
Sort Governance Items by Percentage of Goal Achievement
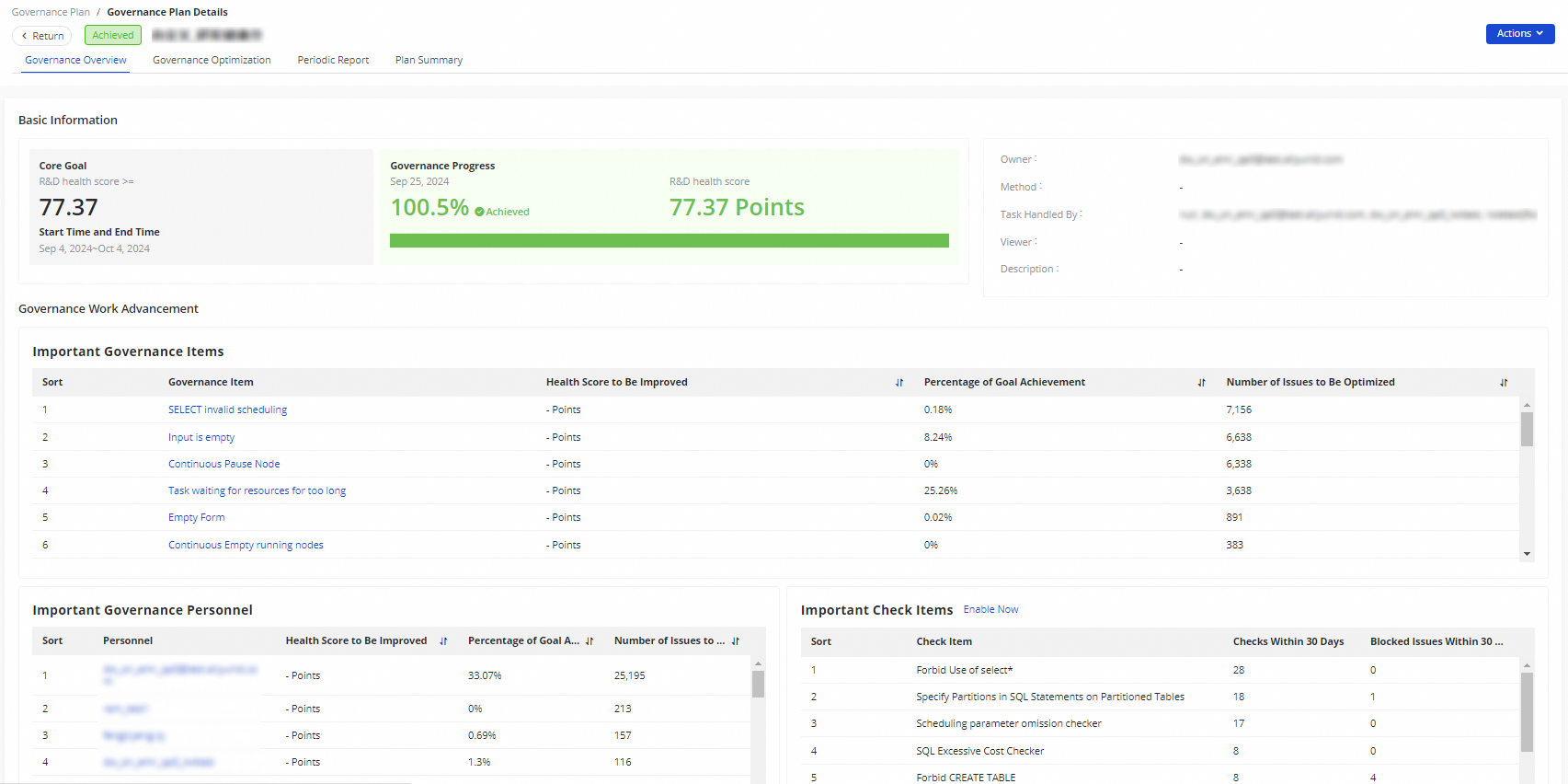click(1201, 383)
